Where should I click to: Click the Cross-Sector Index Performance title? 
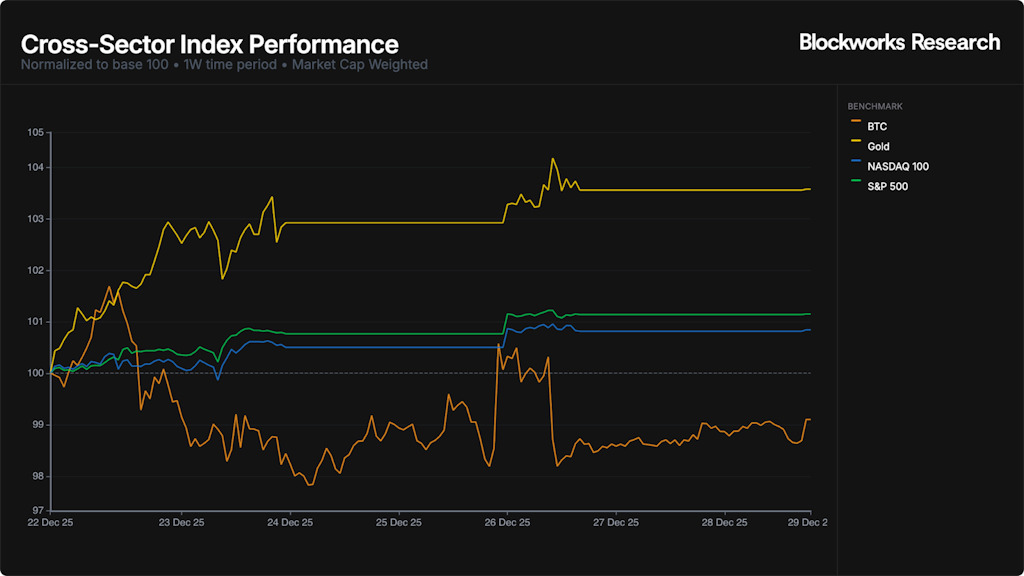click(209, 45)
